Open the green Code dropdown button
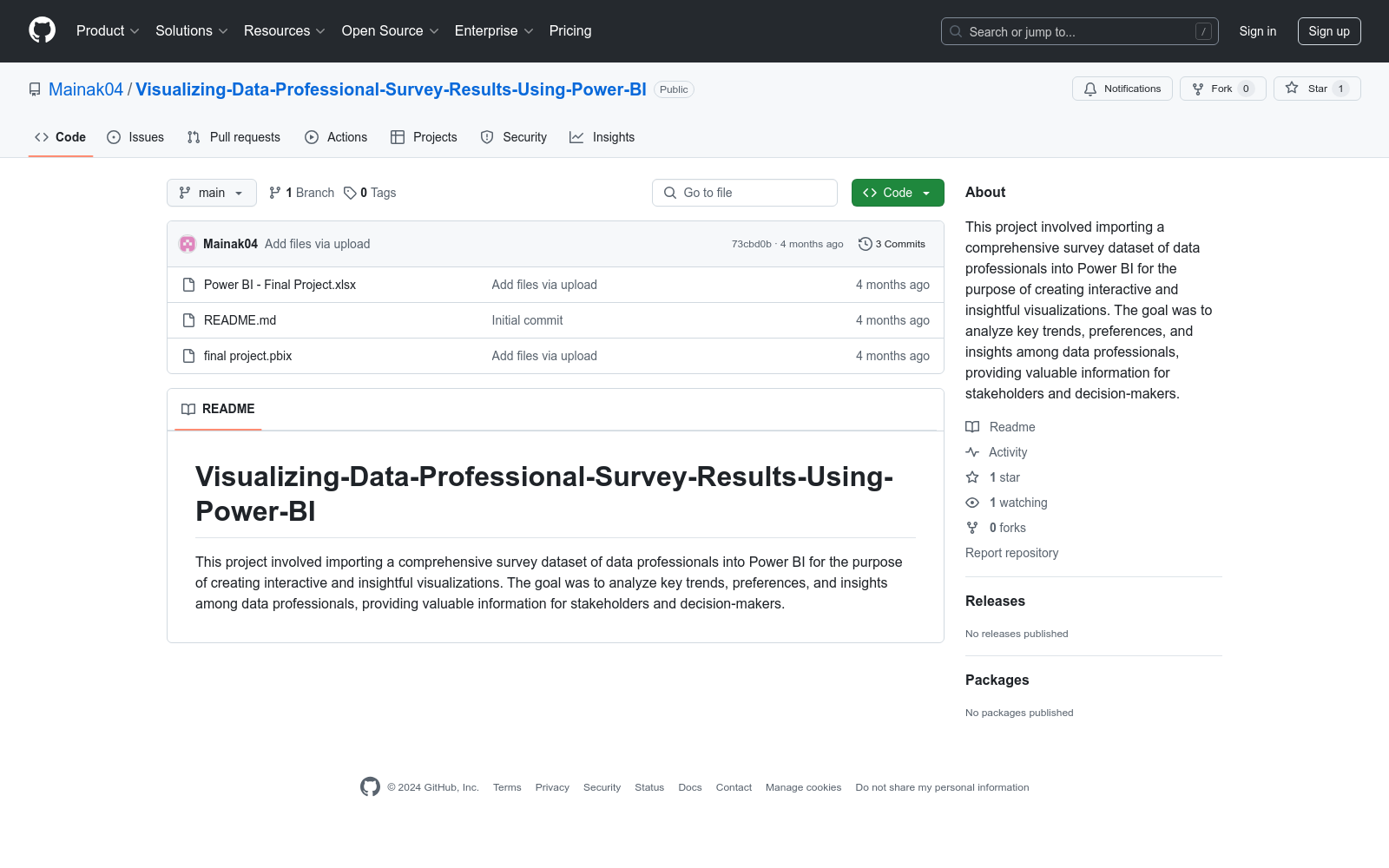The width and height of the screenshot is (1389, 868). pos(898,193)
